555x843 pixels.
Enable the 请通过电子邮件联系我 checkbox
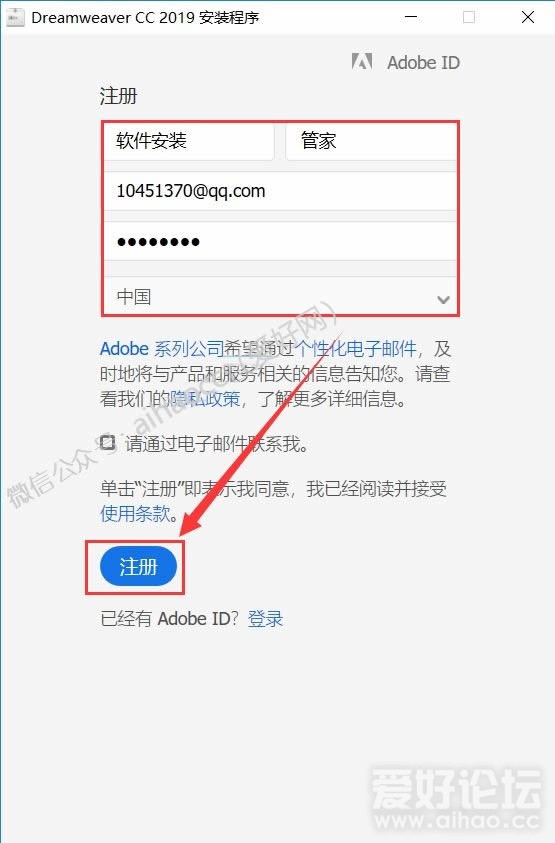click(108, 442)
